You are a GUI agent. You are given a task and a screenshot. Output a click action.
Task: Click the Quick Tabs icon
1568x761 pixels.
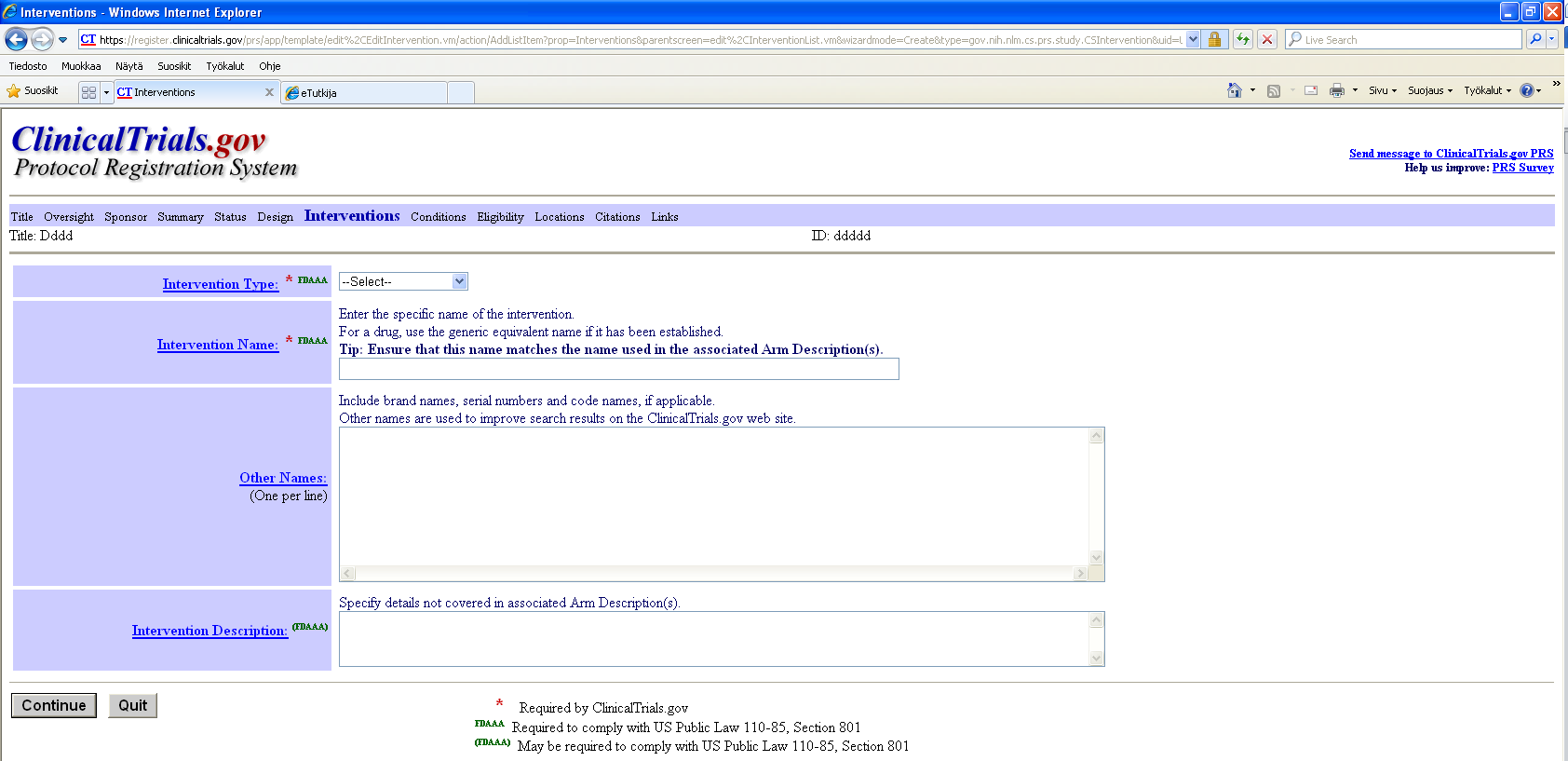click(89, 92)
